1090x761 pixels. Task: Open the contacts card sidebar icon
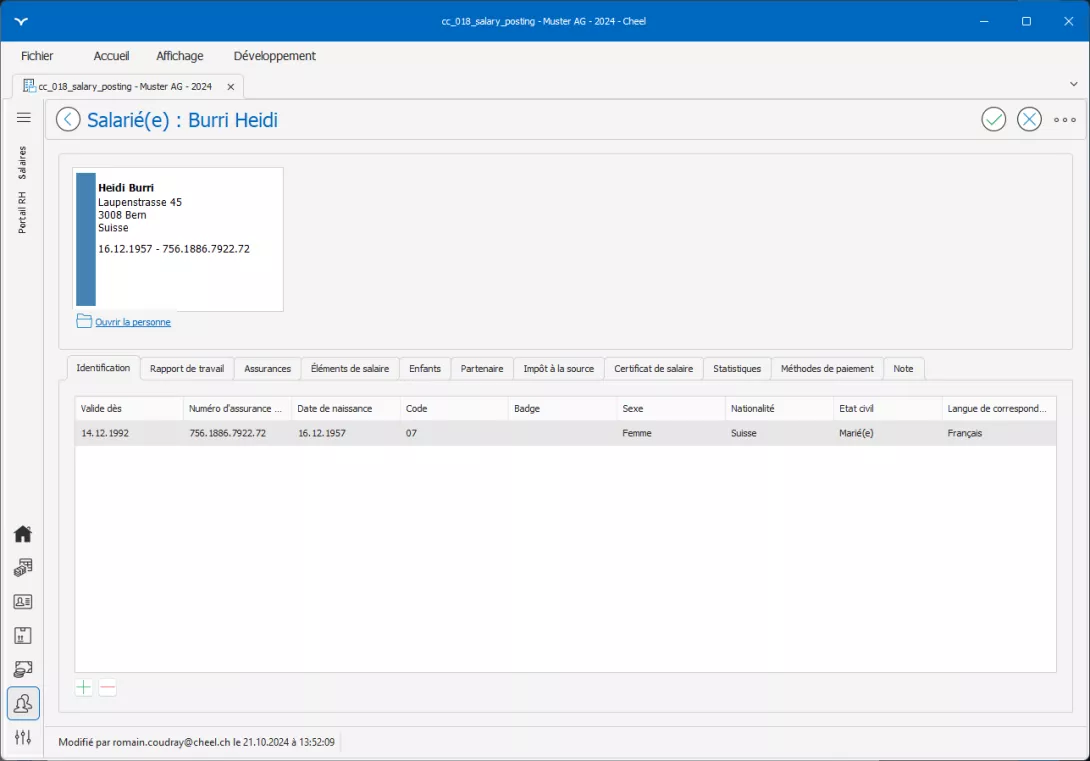(23, 602)
